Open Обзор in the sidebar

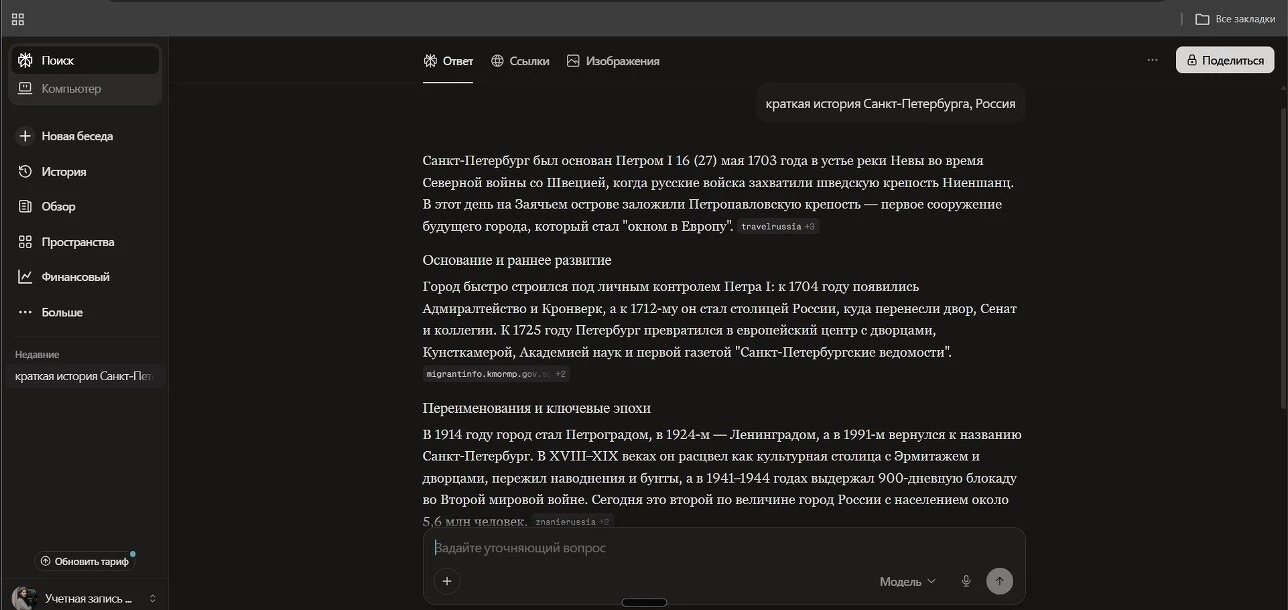58,207
